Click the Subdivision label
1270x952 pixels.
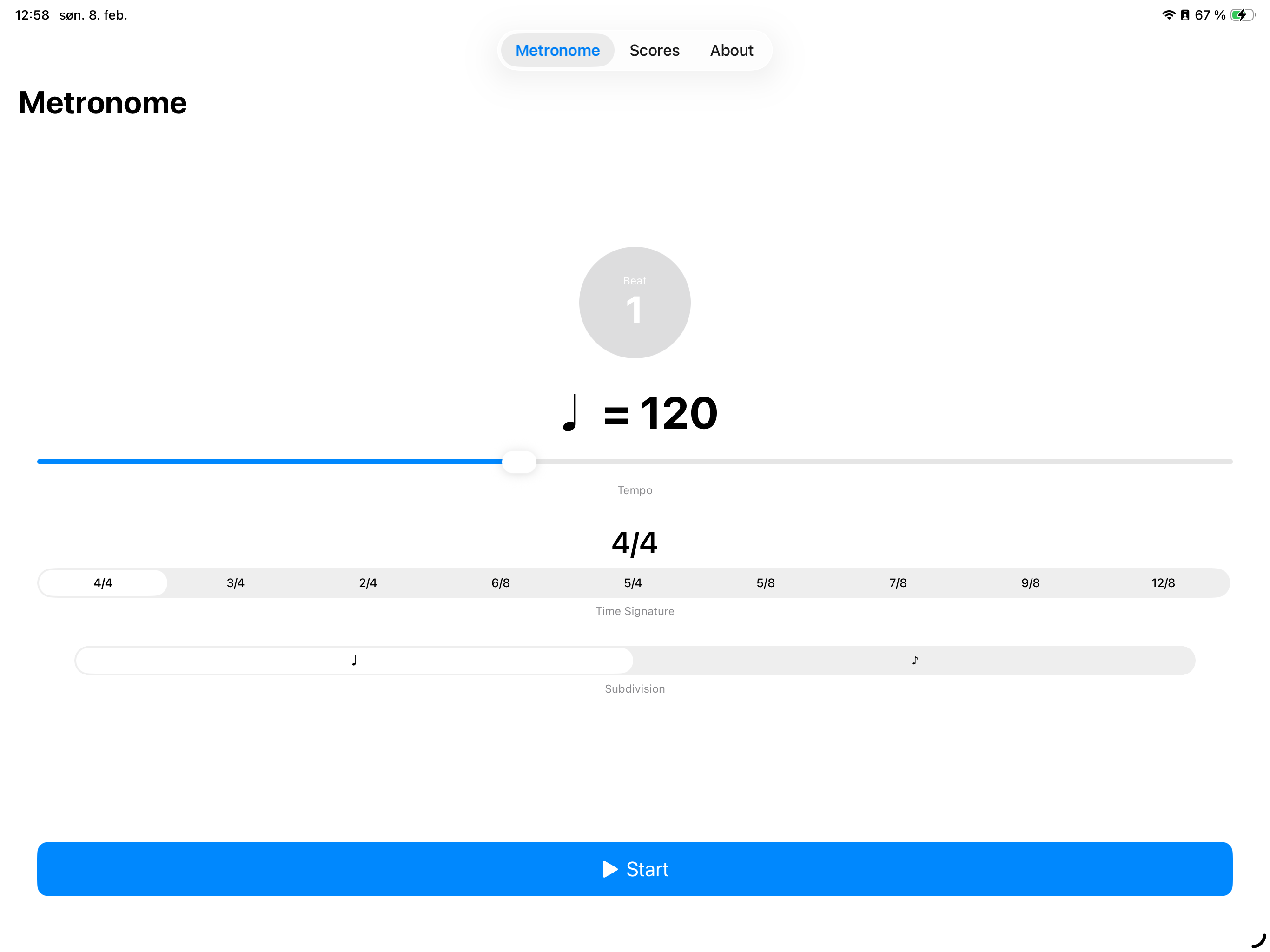635,688
